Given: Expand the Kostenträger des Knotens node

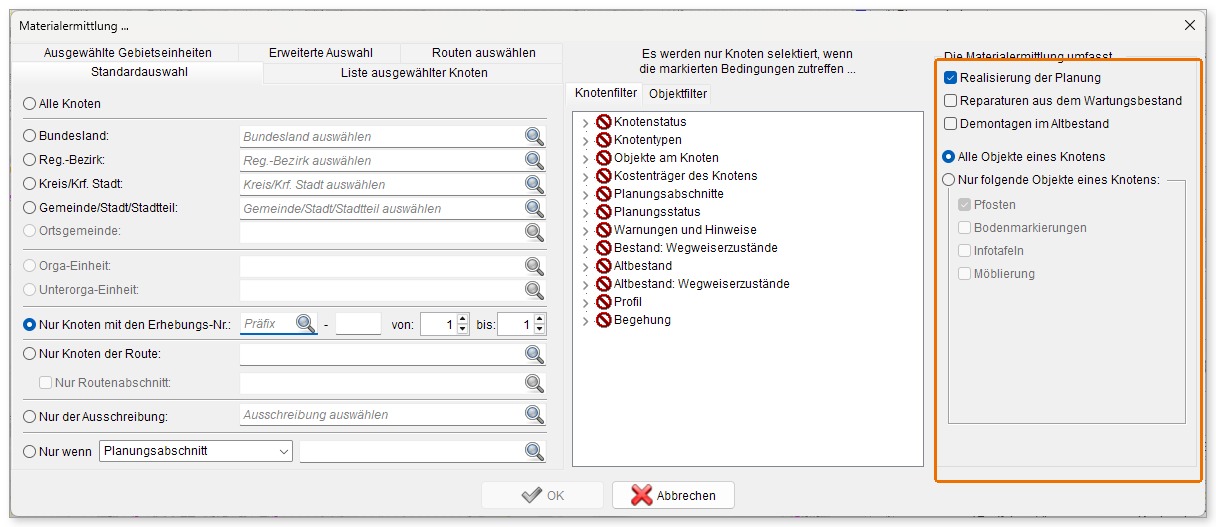Looking at the screenshot, I should click(586, 177).
